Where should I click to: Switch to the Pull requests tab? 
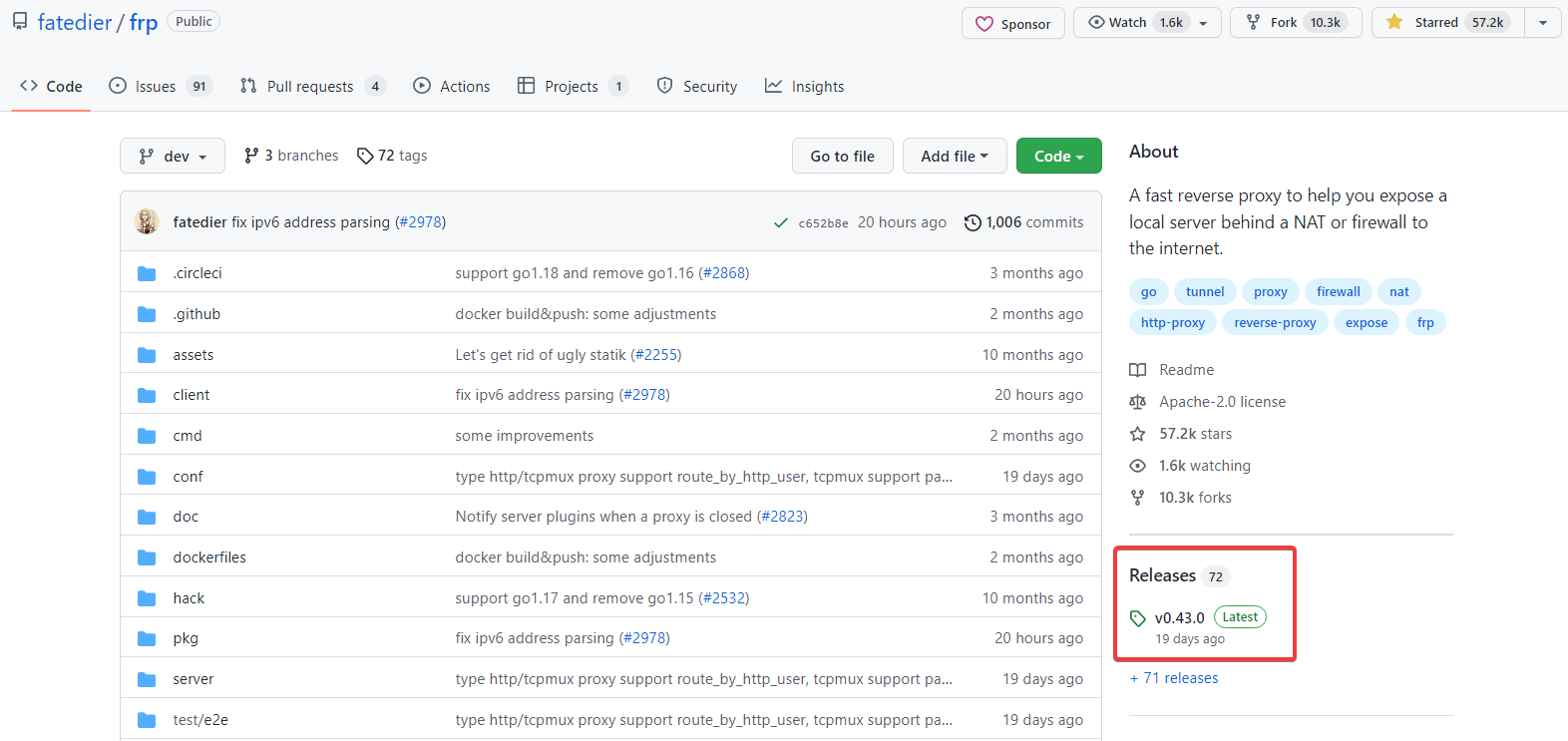[x=312, y=87]
